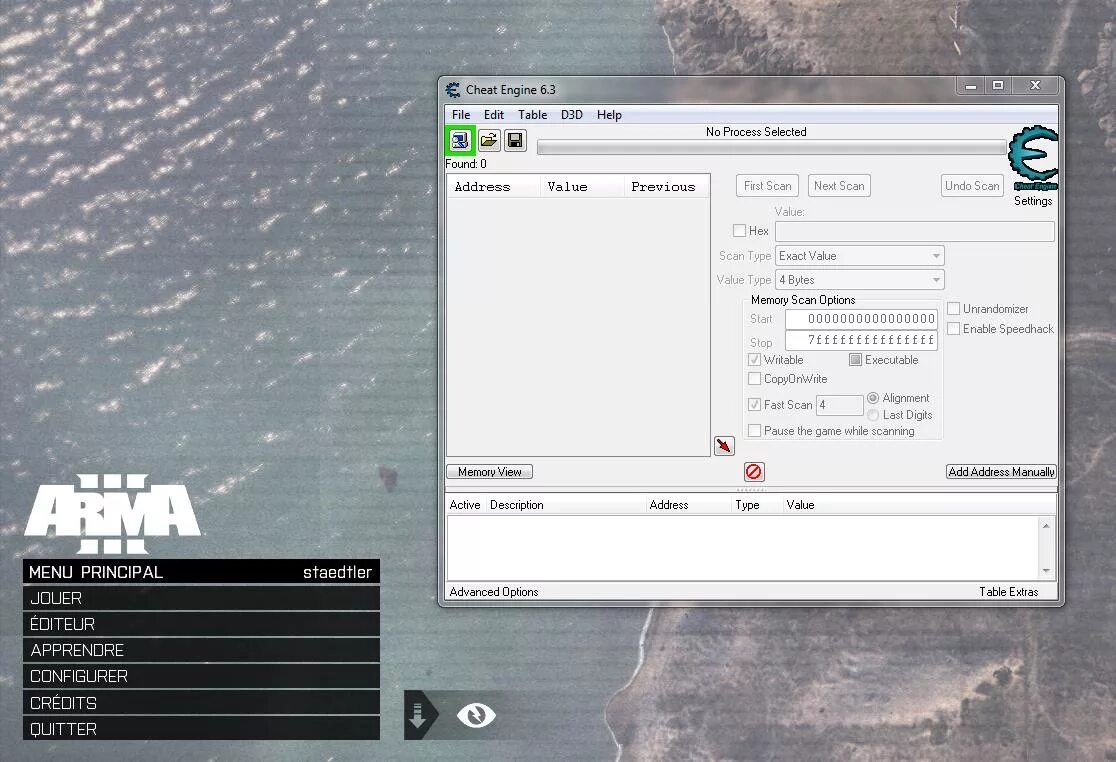Image resolution: width=1116 pixels, height=762 pixels.
Task: Maximize the Cheat Engine window
Action: pyautogui.click(x=998, y=86)
